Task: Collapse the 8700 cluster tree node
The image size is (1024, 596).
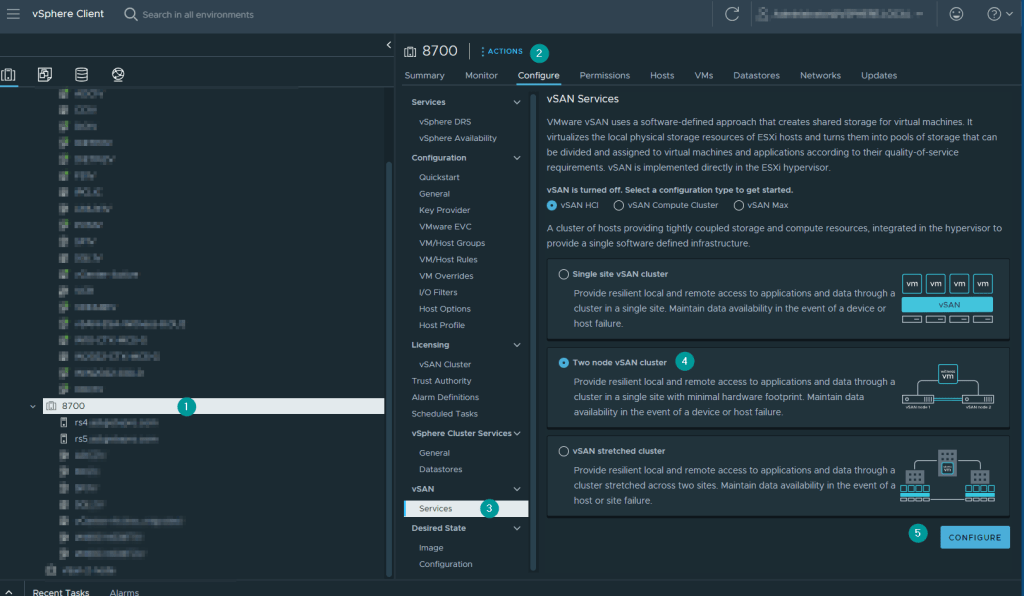Action: (x=34, y=406)
